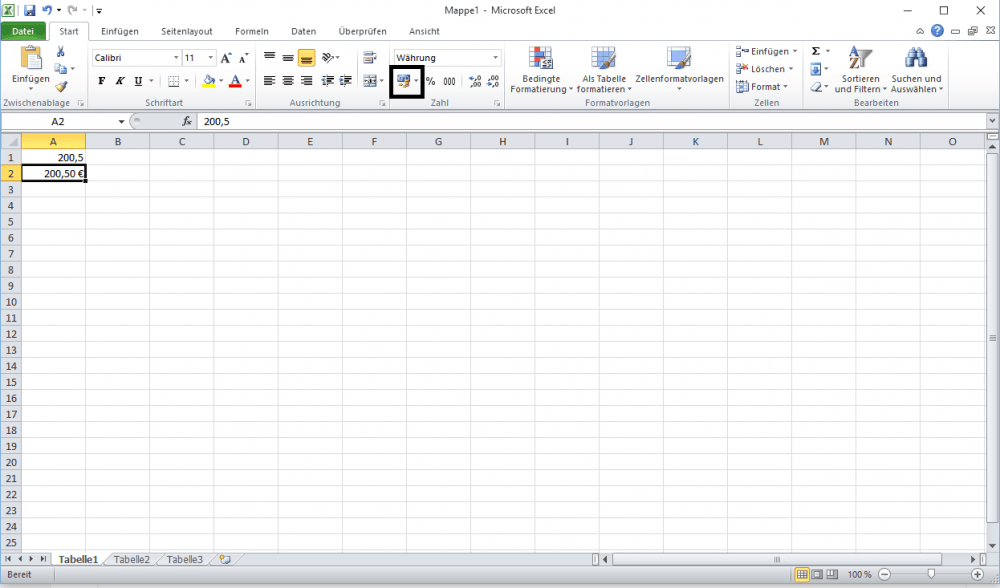Image resolution: width=1000 pixels, height=588 pixels.
Task: Click the fx insert function icon
Action: [x=187, y=121]
